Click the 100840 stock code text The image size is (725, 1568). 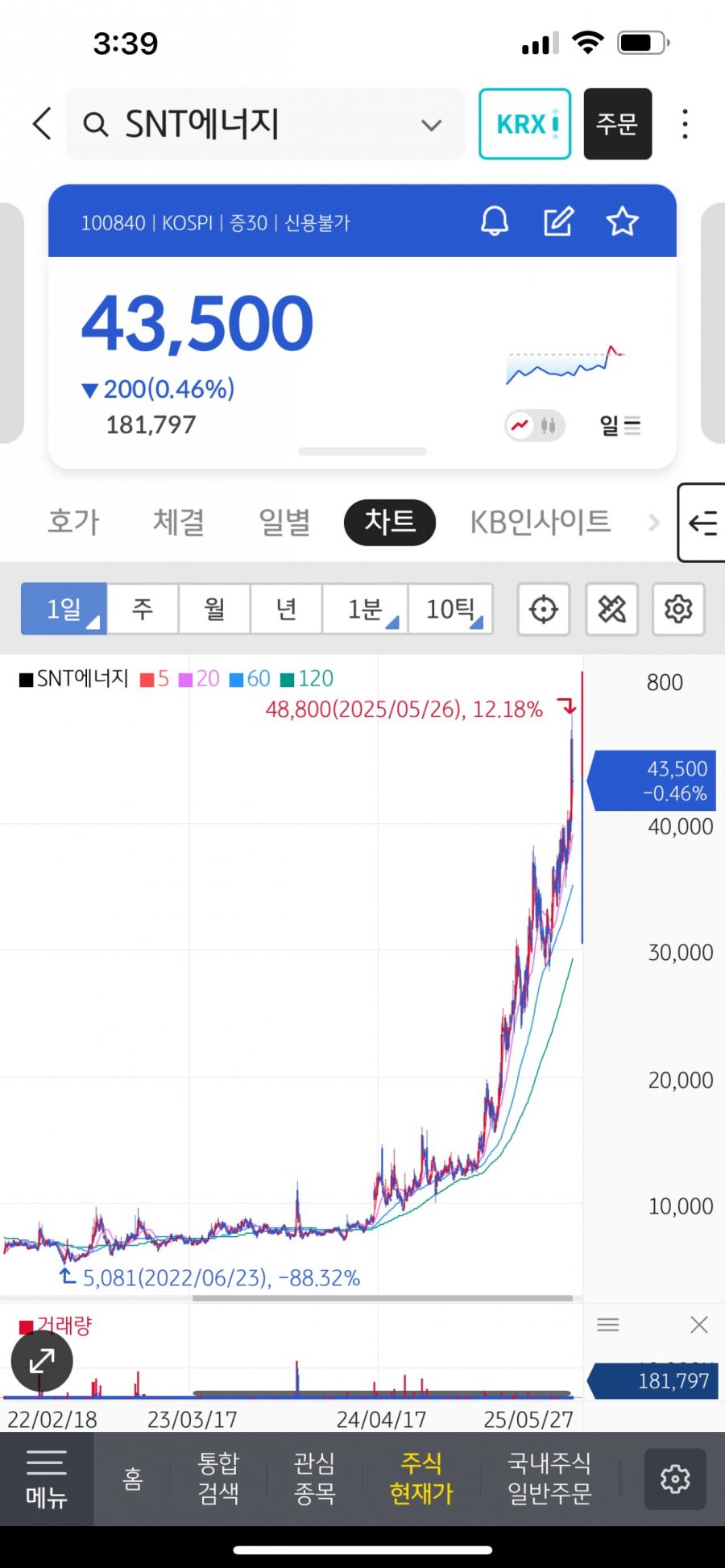click(113, 223)
